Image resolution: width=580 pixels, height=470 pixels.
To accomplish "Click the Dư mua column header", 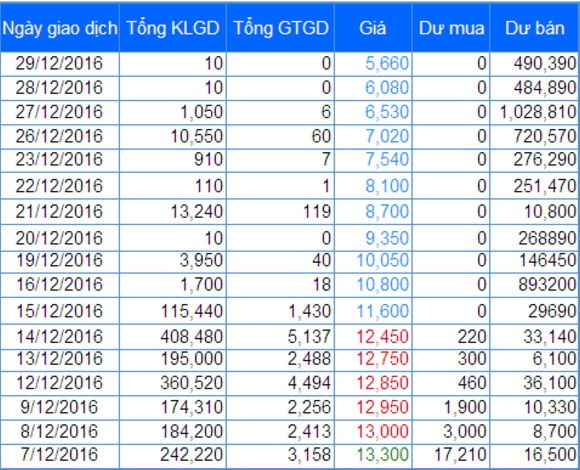I will pyautogui.click(x=451, y=28).
